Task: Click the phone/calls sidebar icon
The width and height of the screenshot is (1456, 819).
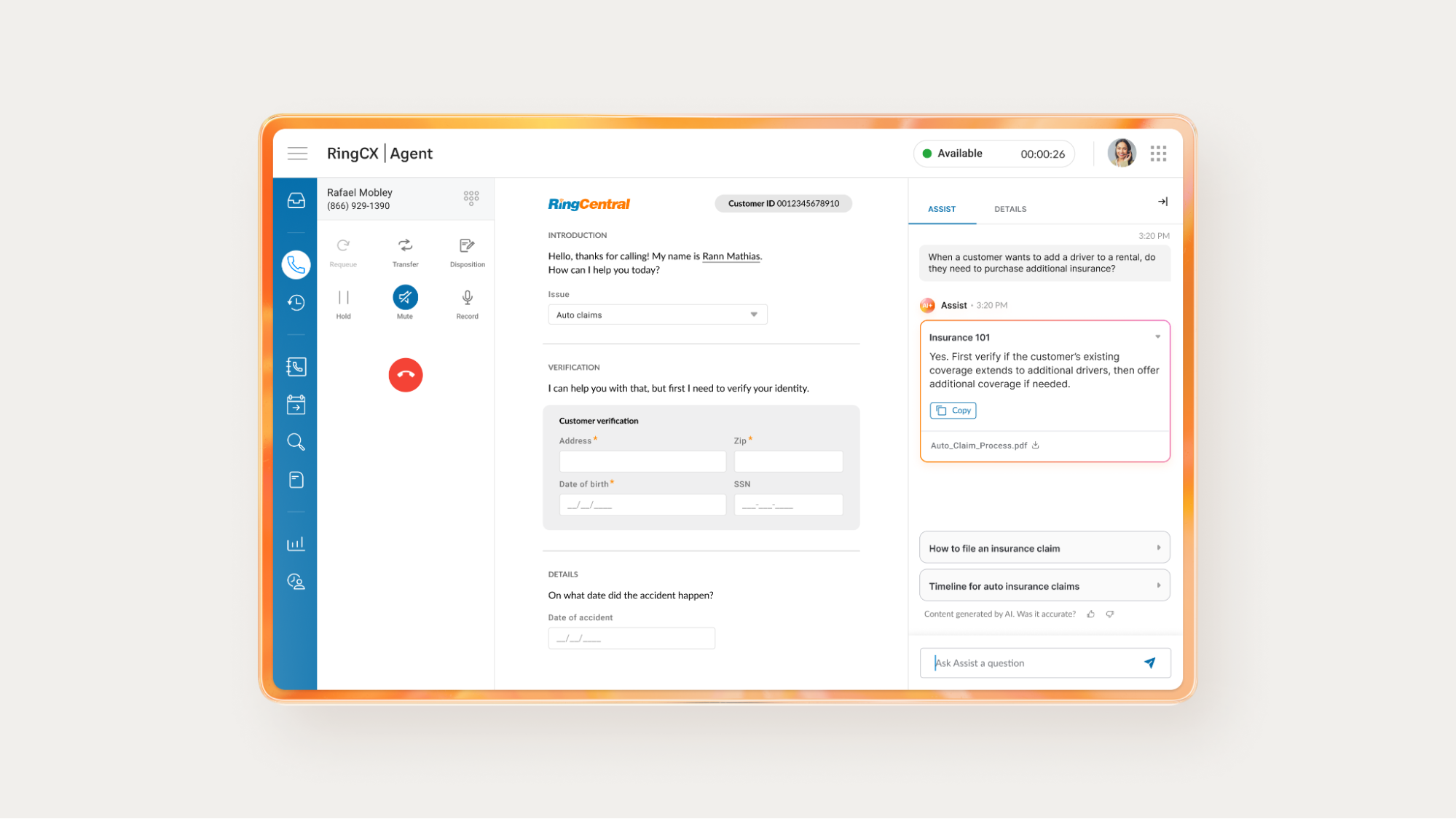Action: [296, 264]
